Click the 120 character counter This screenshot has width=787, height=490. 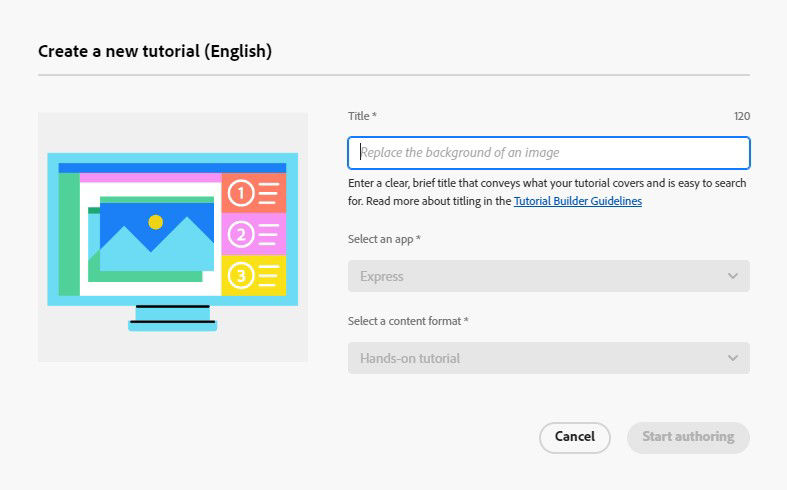(x=741, y=117)
